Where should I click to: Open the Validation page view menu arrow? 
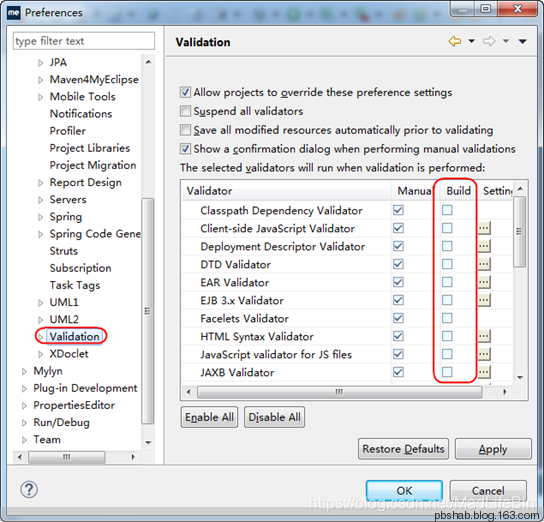(523, 42)
